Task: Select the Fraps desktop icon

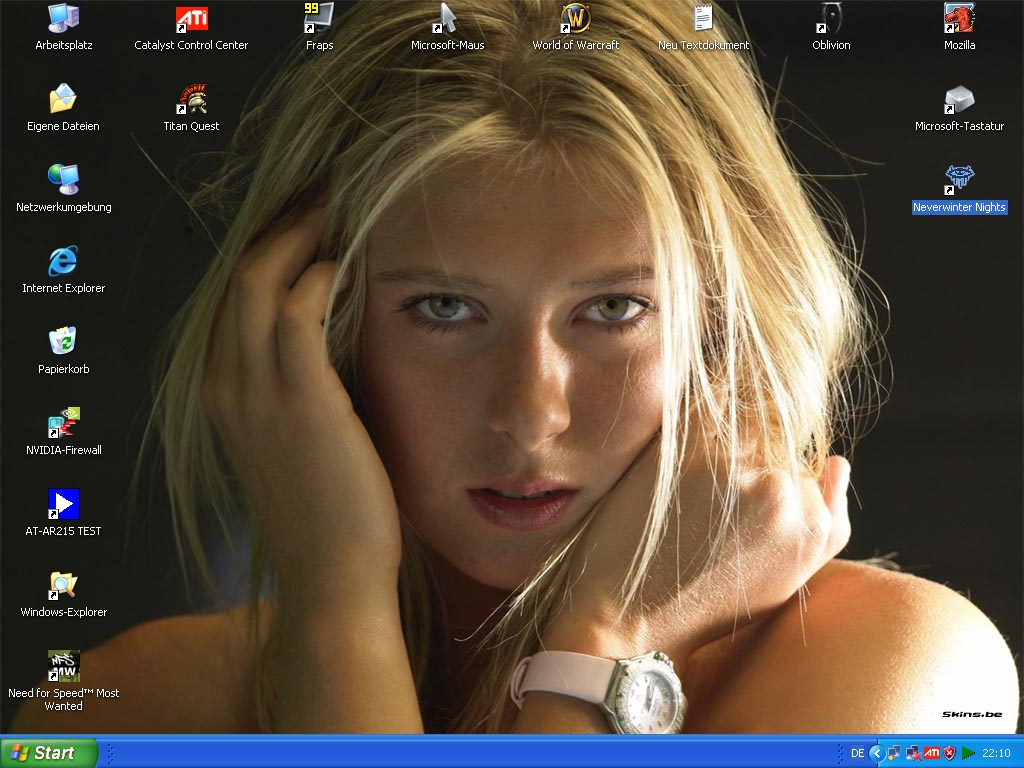Action: 319,19
